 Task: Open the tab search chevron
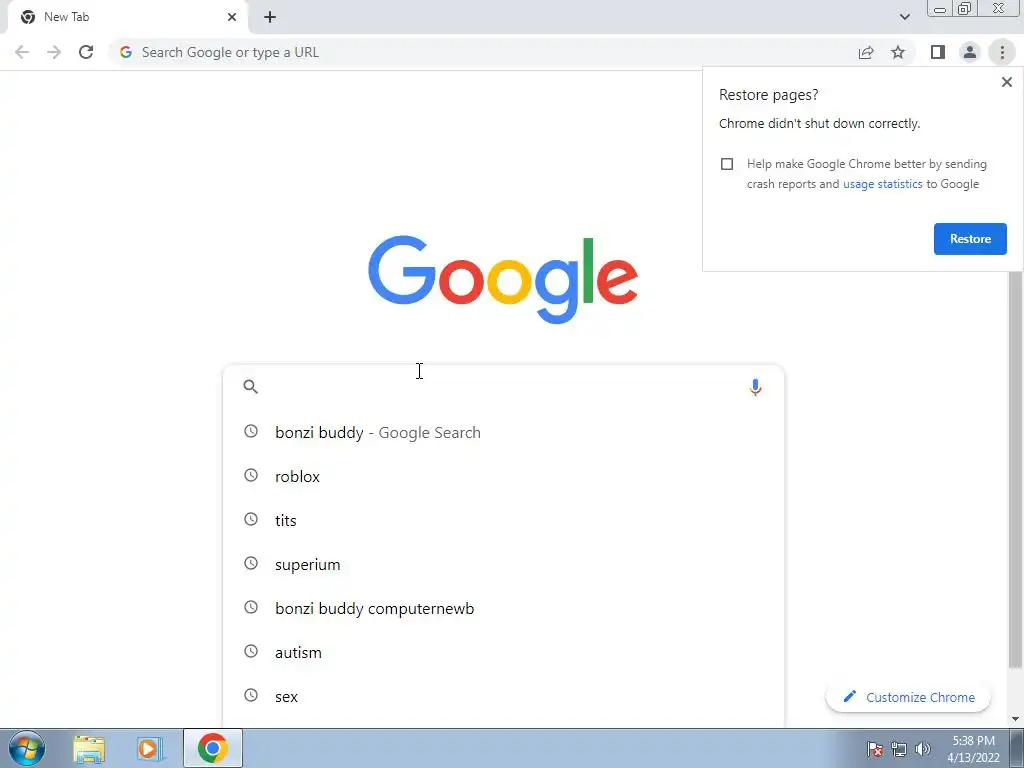(x=904, y=17)
